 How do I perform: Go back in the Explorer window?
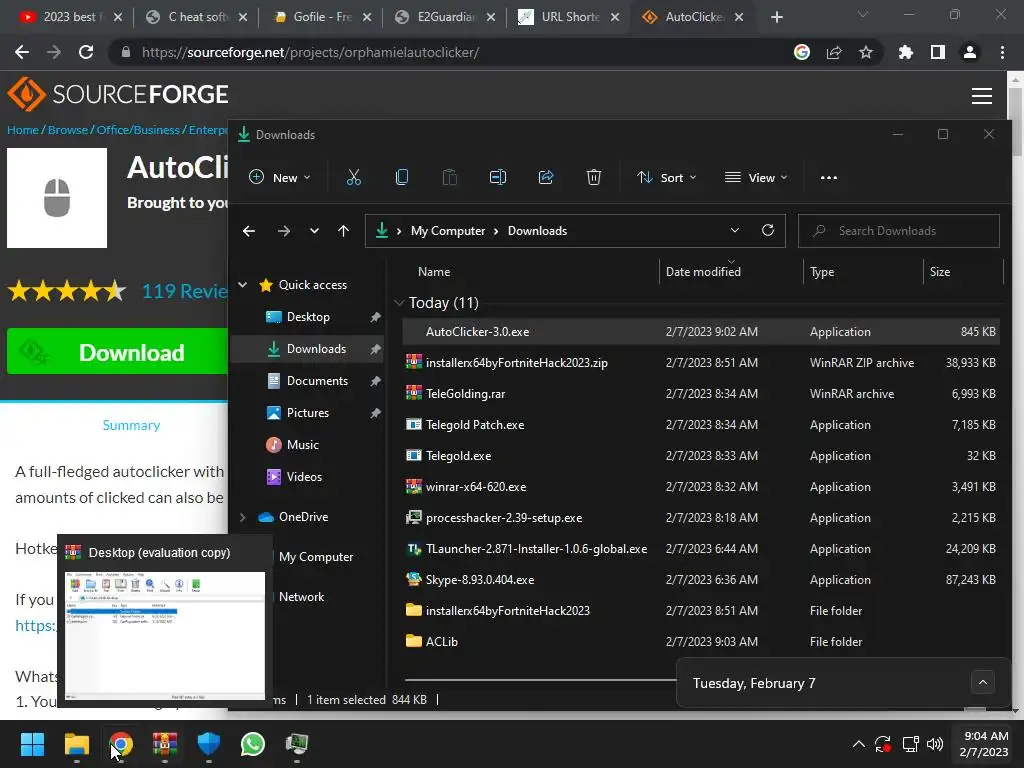click(249, 231)
